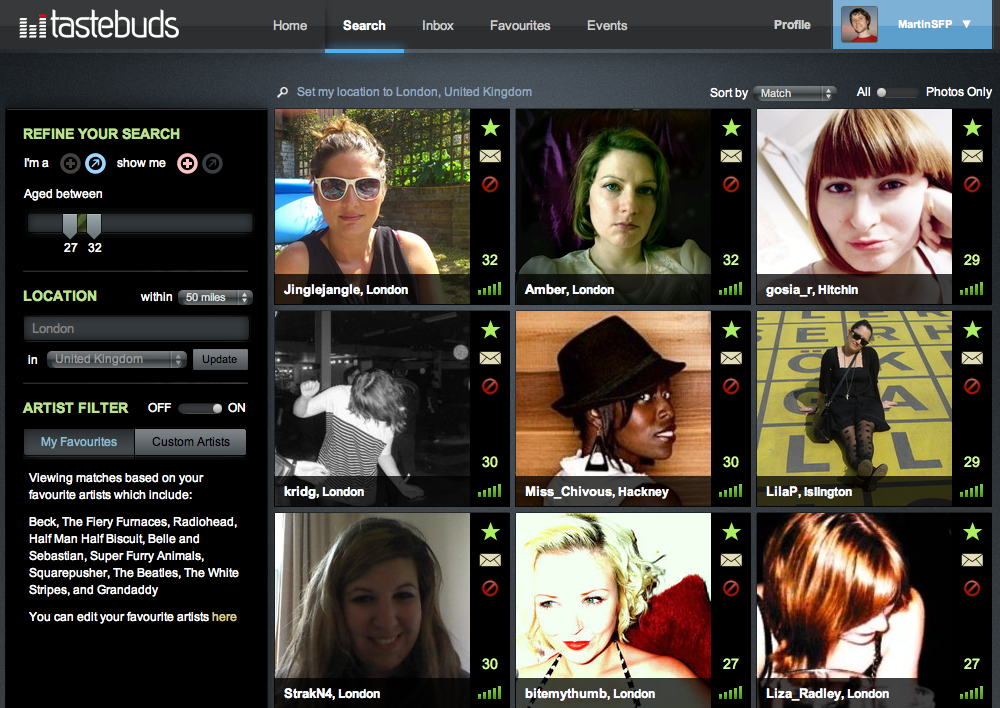Star kridg as a favourite
The height and width of the screenshot is (708, 1000).
(x=490, y=330)
